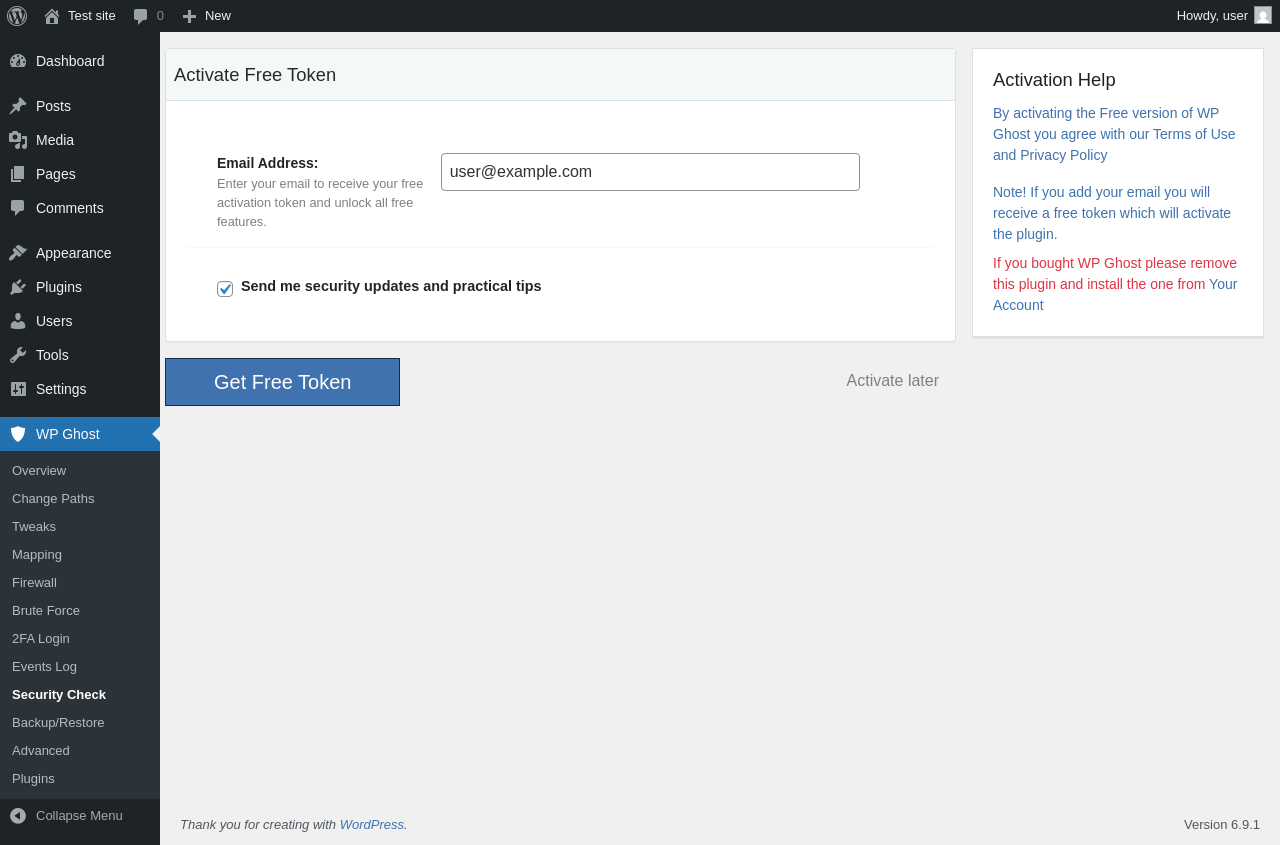
Task: Click the Plugins plug icon
Action: click(x=18, y=287)
